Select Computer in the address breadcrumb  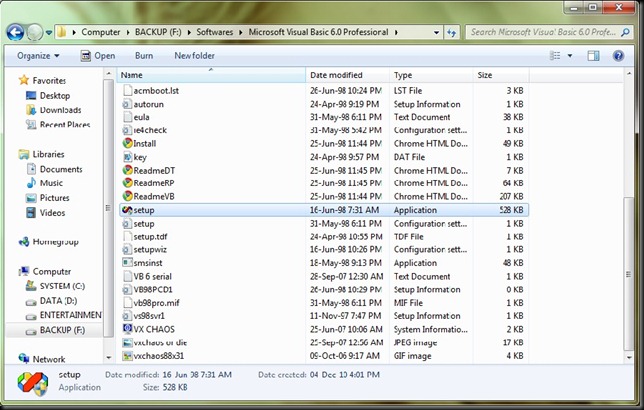(x=101, y=32)
